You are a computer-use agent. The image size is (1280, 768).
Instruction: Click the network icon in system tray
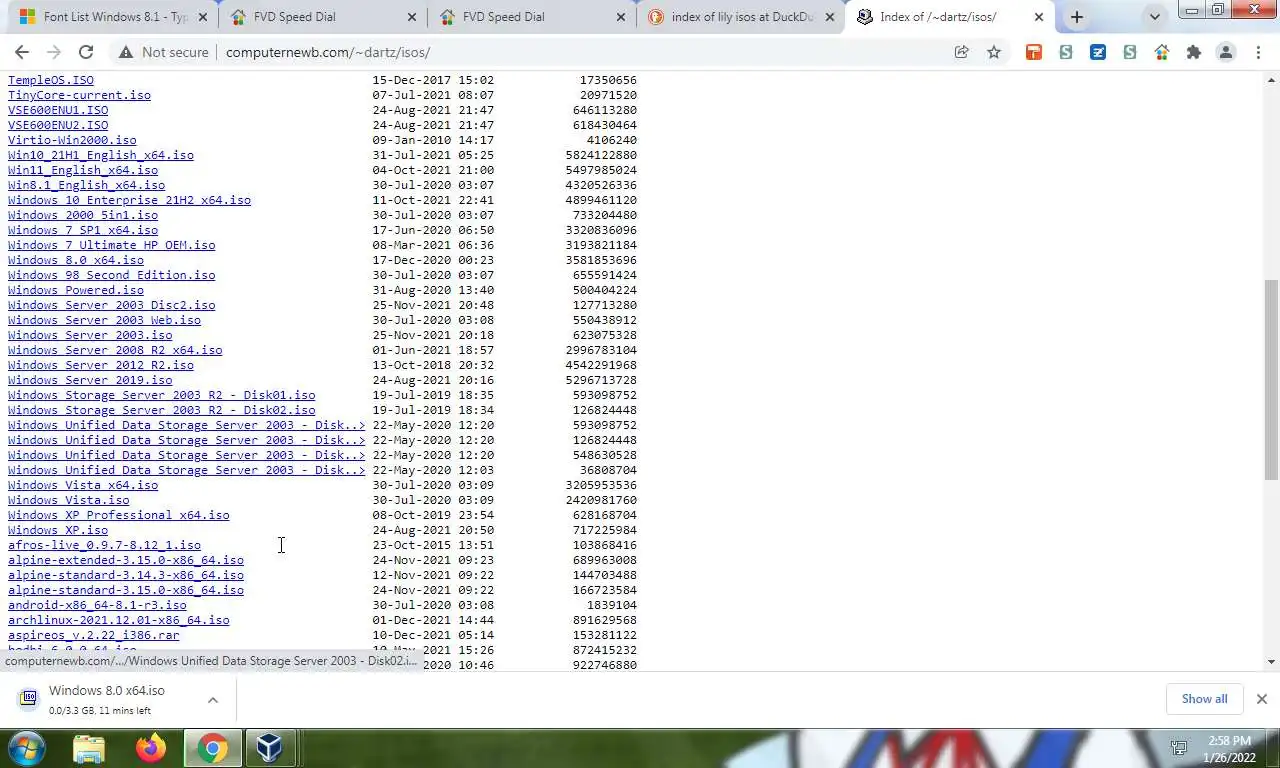click(1178, 748)
